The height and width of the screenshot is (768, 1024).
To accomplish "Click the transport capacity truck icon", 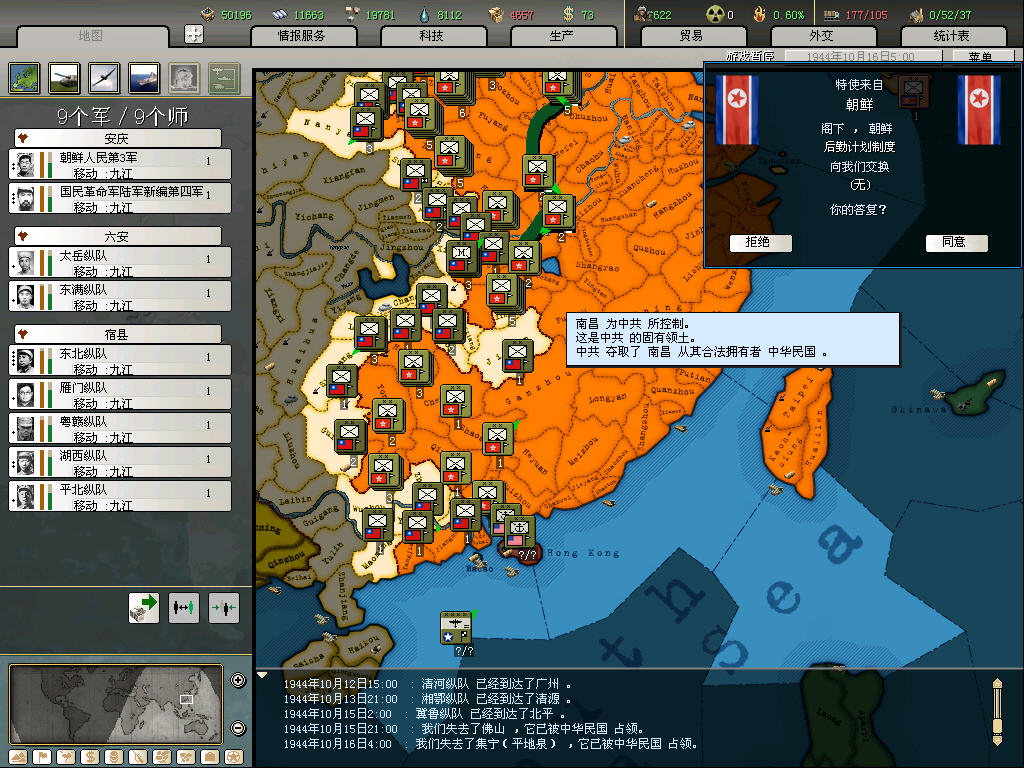I will (x=831, y=14).
